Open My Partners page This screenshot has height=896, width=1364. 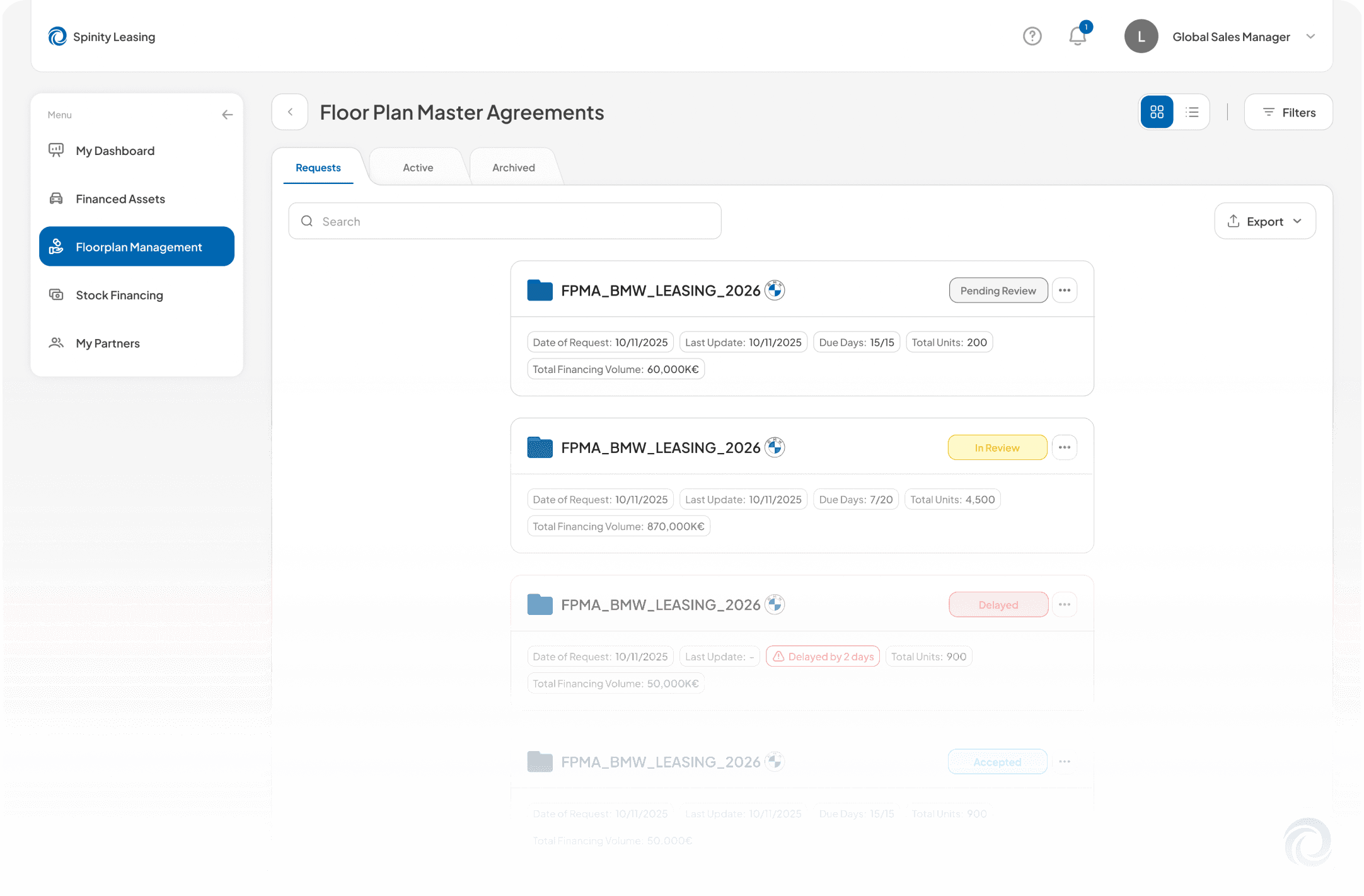tap(108, 343)
